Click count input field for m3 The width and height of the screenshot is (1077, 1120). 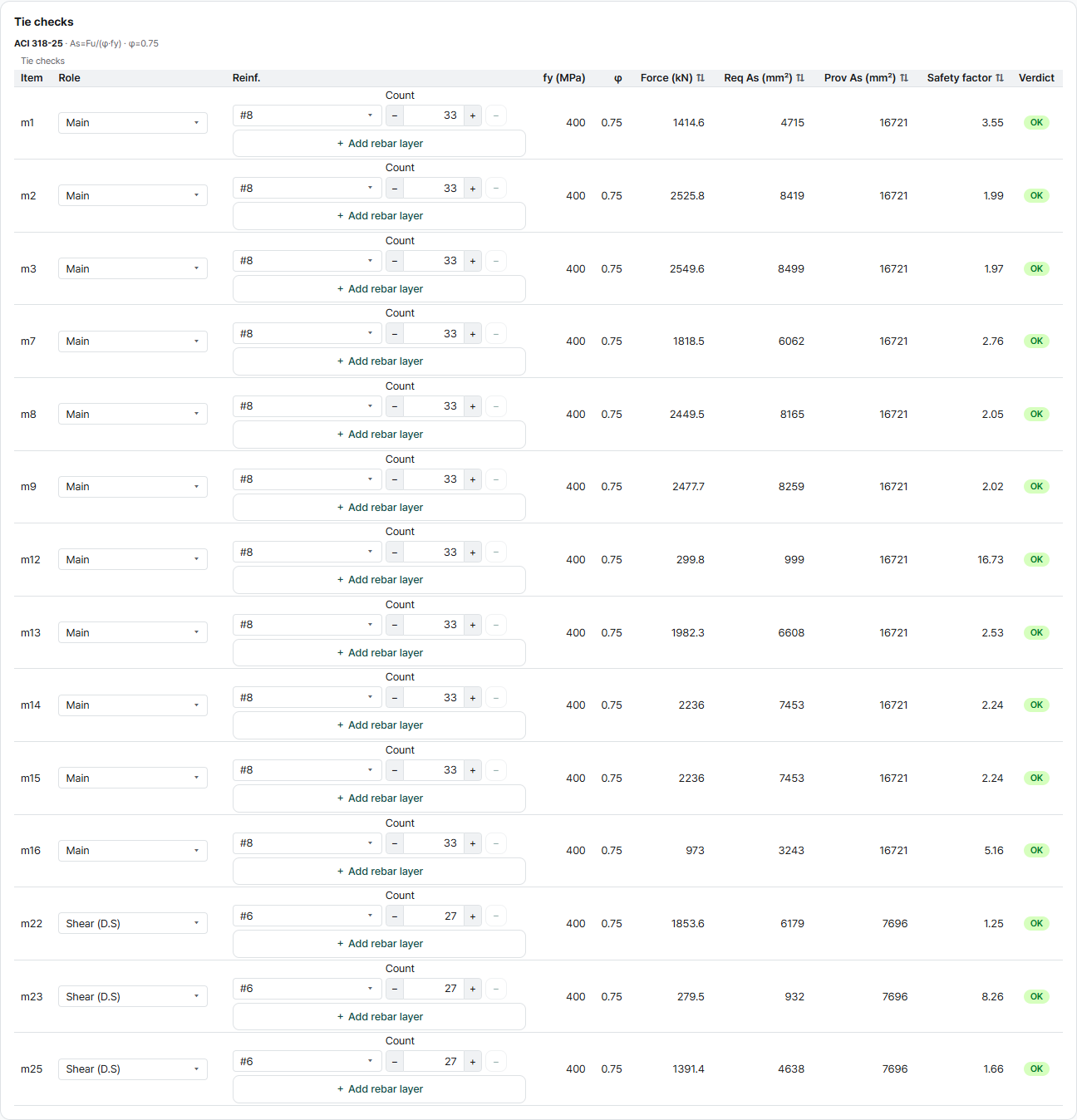434,261
